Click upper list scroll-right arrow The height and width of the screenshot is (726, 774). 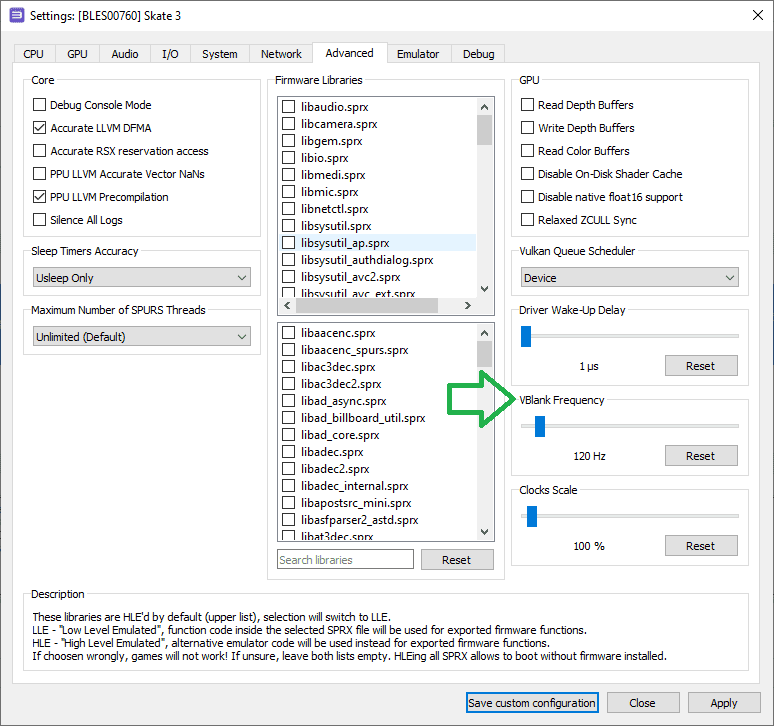(467, 306)
